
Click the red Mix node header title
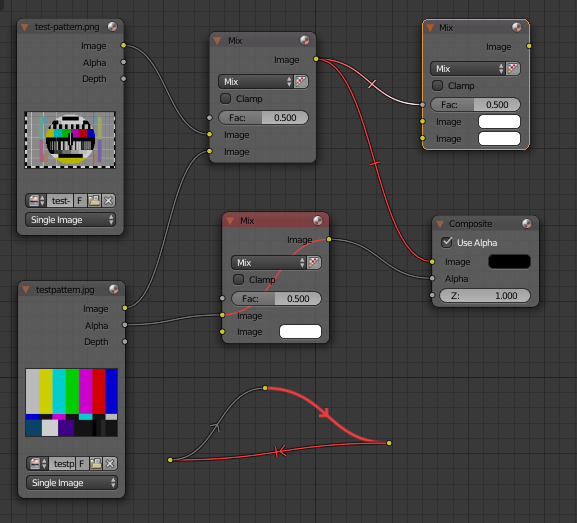point(247,220)
